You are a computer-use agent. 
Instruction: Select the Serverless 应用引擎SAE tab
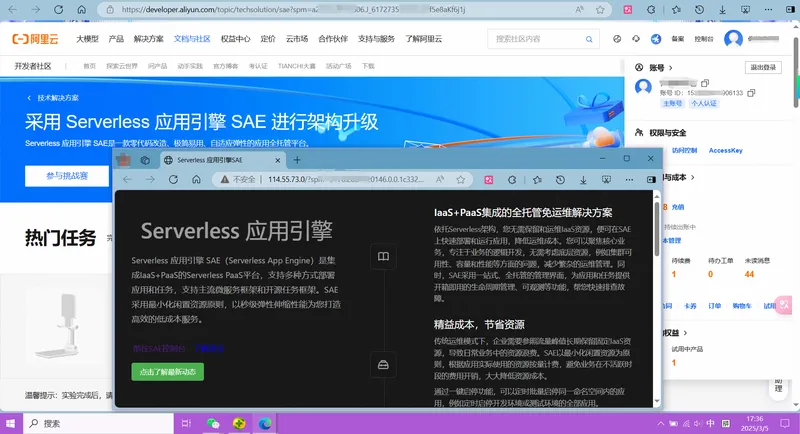(x=222, y=160)
